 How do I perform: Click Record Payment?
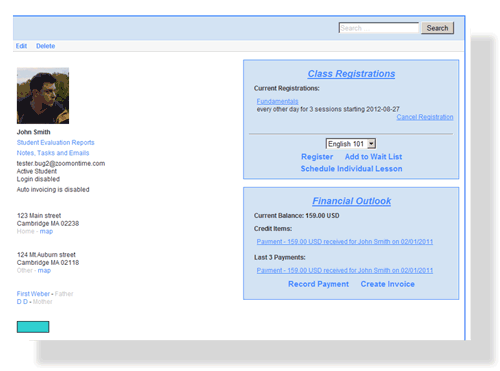(318, 284)
